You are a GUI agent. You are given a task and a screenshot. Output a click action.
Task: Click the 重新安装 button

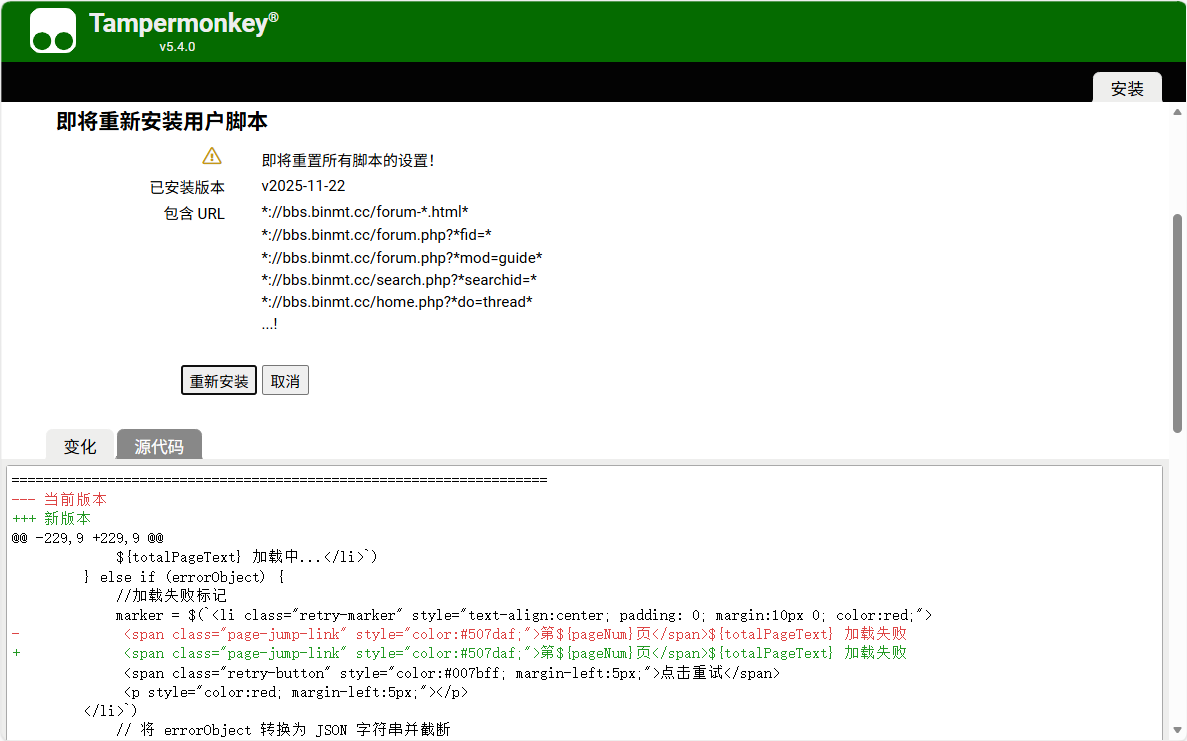pos(219,381)
